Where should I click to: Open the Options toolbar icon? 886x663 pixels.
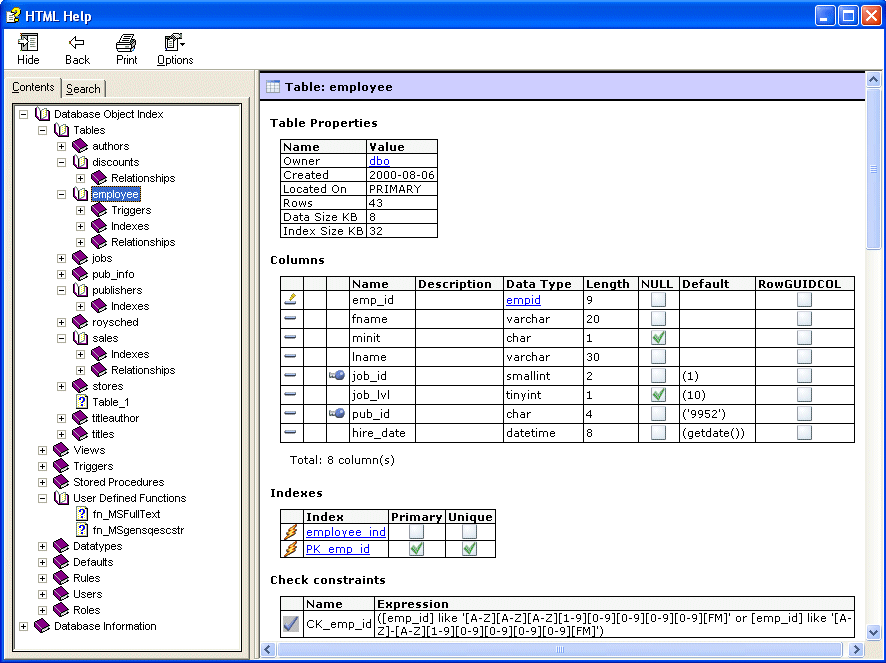point(175,42)
